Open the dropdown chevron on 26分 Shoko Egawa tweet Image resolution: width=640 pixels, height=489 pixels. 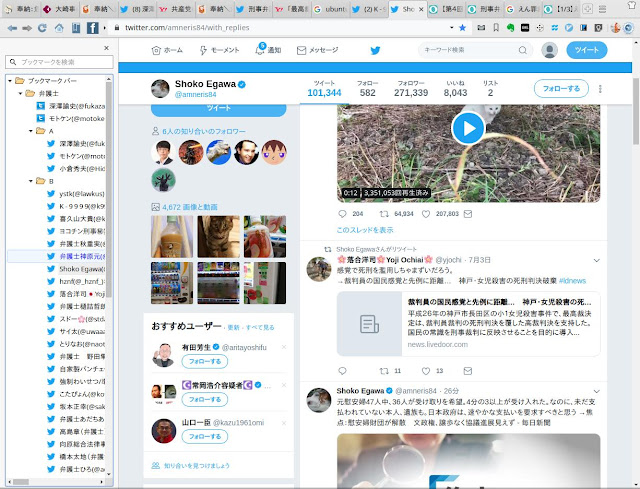(596, 391)
